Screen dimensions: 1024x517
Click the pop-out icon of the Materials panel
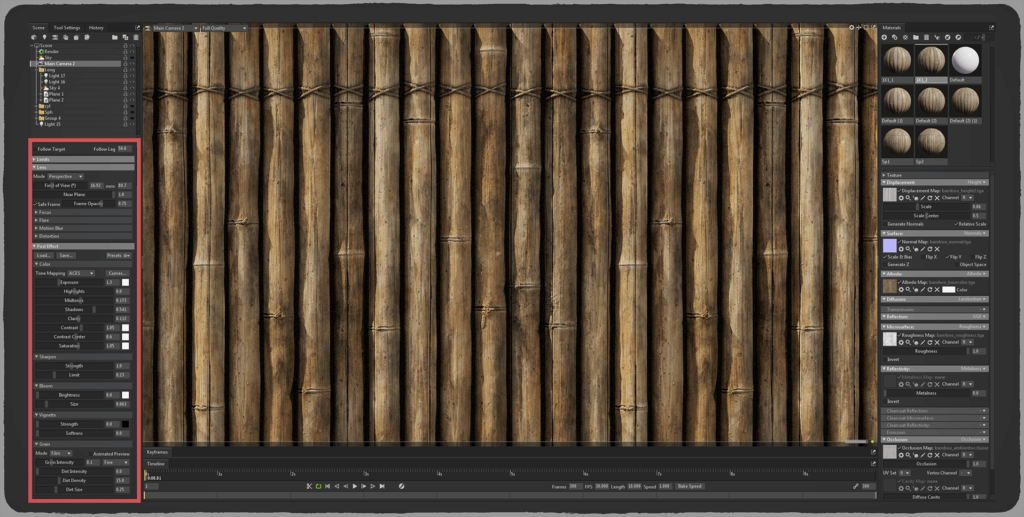pyautogui.click(x=991, y=27)
